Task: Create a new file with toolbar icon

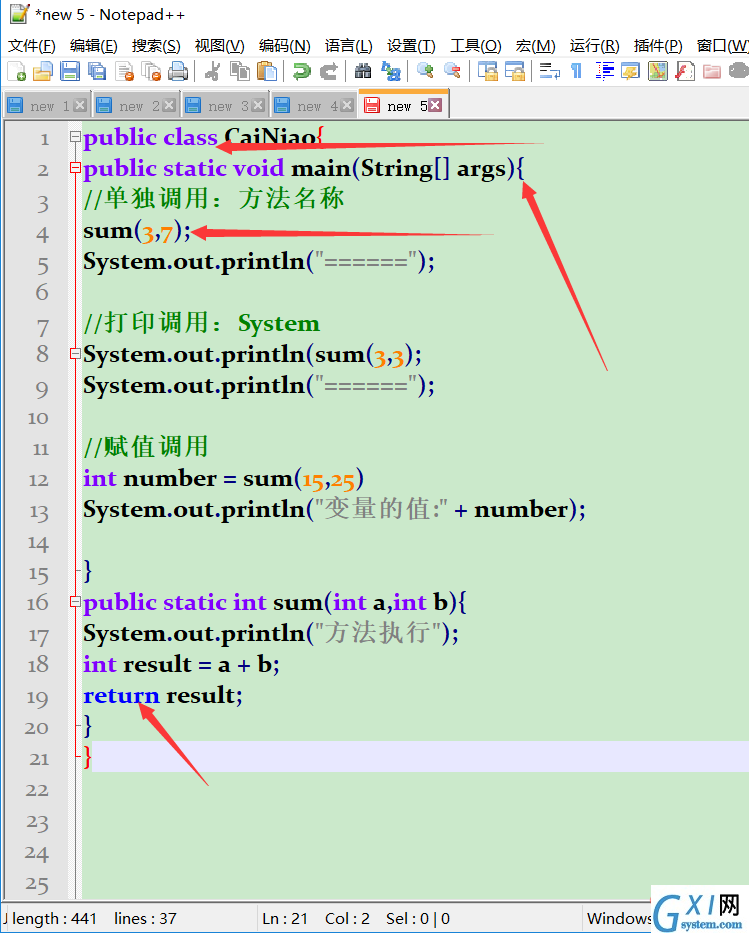Action: [x=17, y=71]
